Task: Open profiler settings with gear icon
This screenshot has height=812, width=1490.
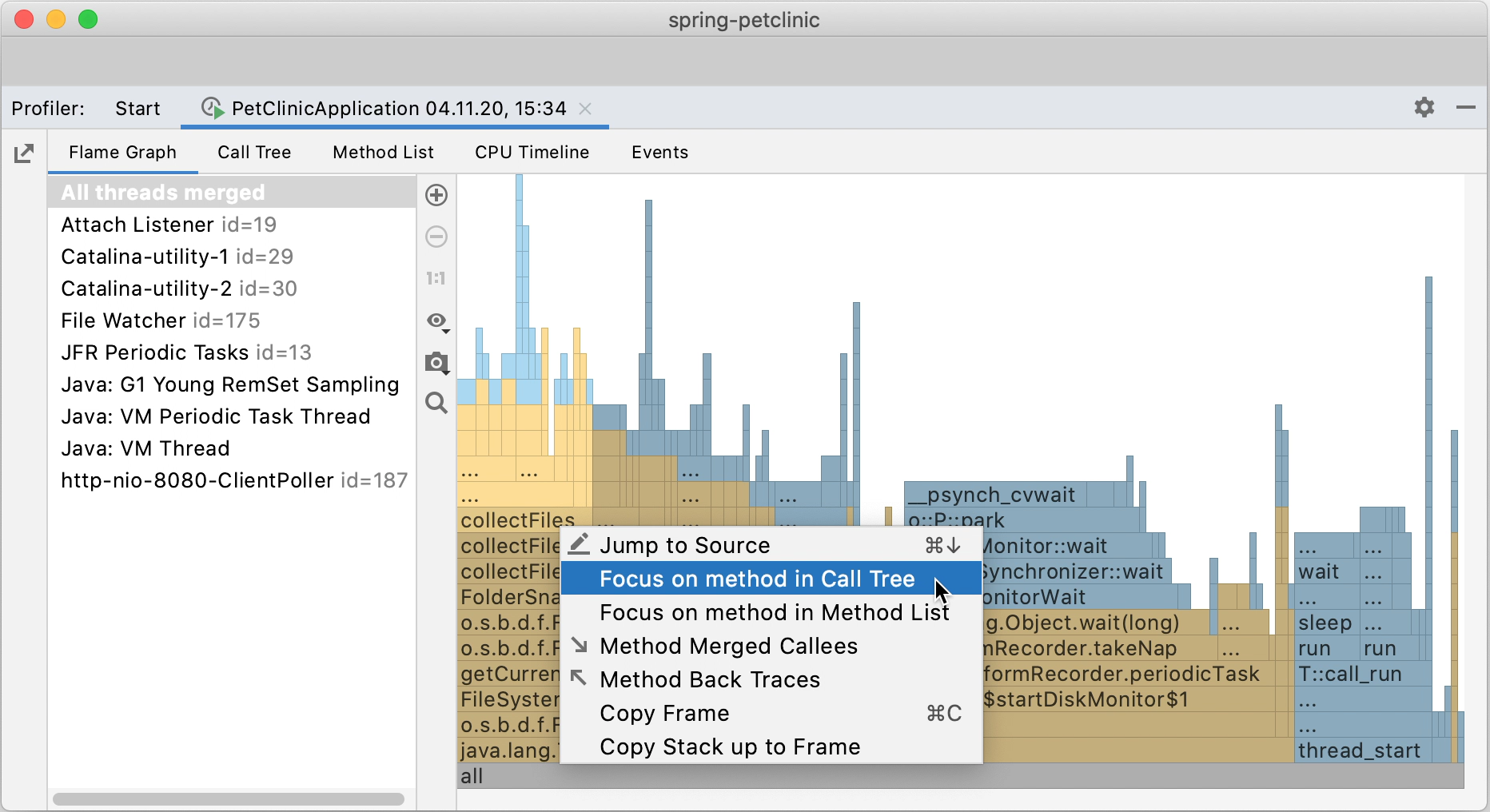Action: tap(1424, 108)
